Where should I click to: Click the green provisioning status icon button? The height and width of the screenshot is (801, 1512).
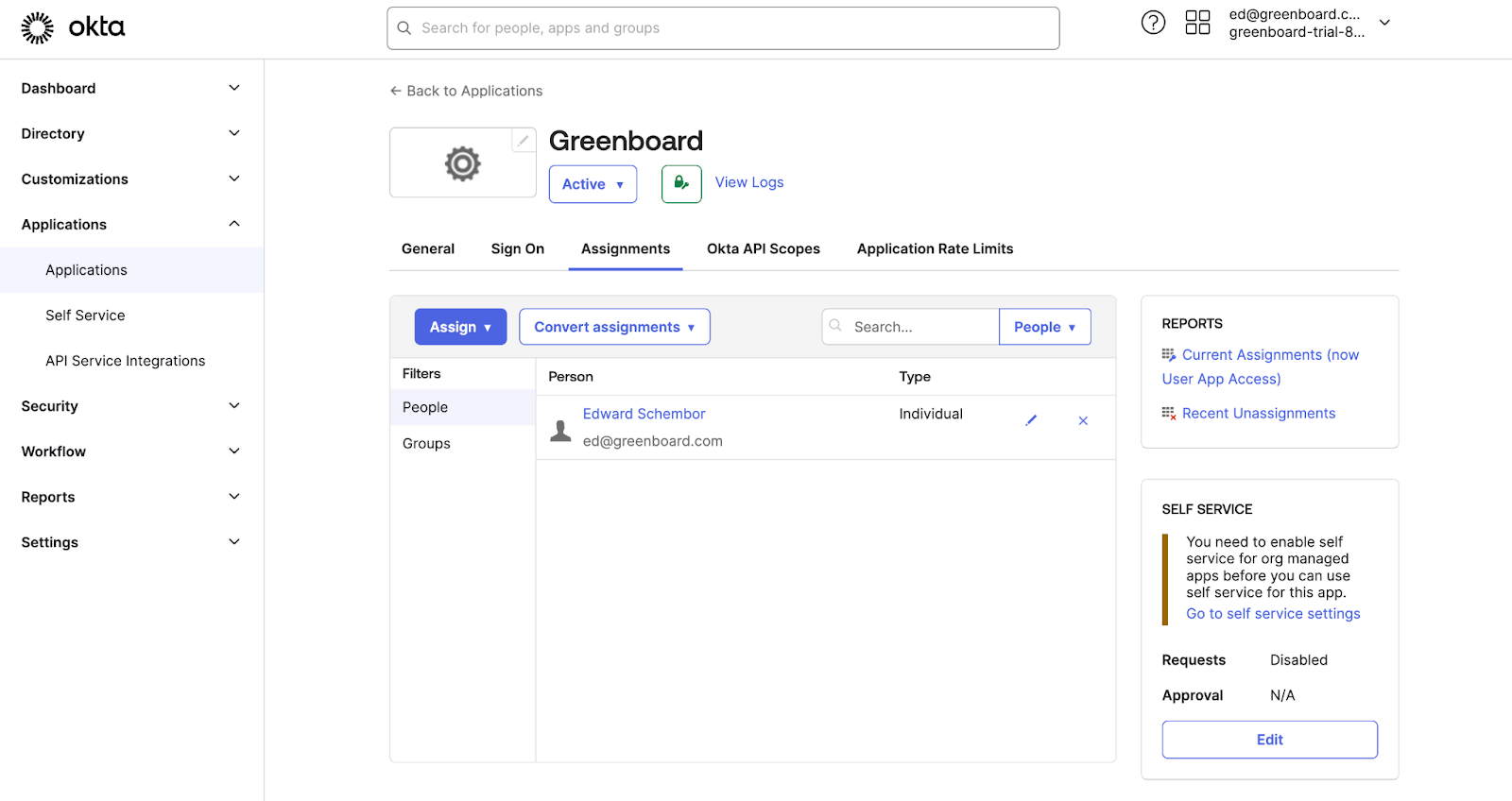681,184
